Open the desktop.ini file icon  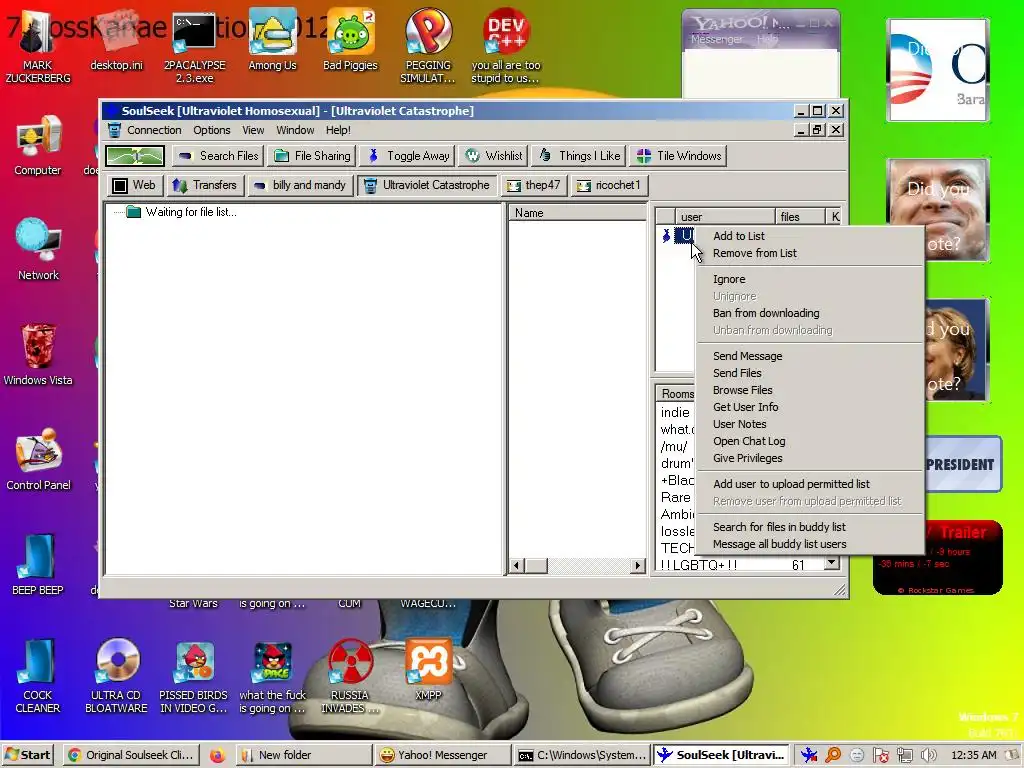116,40
